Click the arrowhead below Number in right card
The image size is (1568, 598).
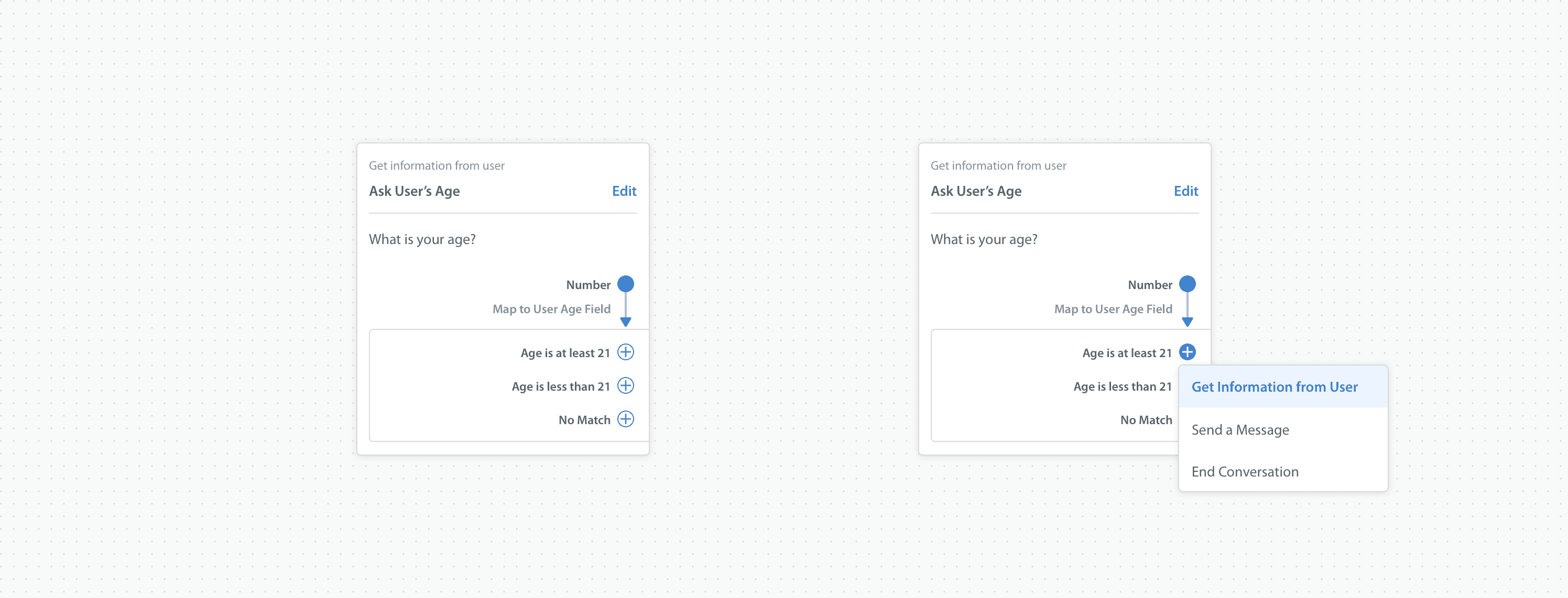click(1187, 322)
